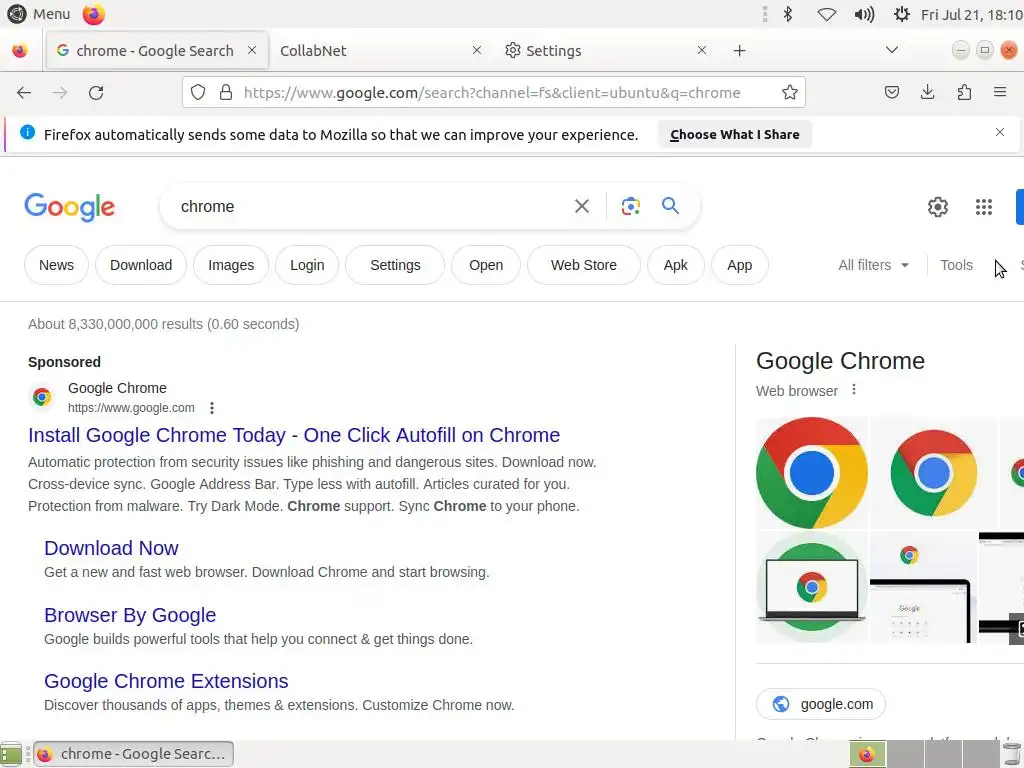Viewport: 1024px width, 768px height.
Task: Open Google Chrome Extensions sitelink
Action: pos(166,681)
